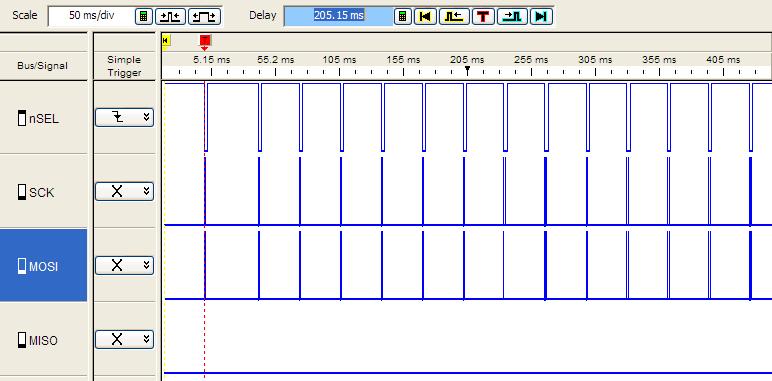Go to trigger with red T icon

click(x=483, y=16)
